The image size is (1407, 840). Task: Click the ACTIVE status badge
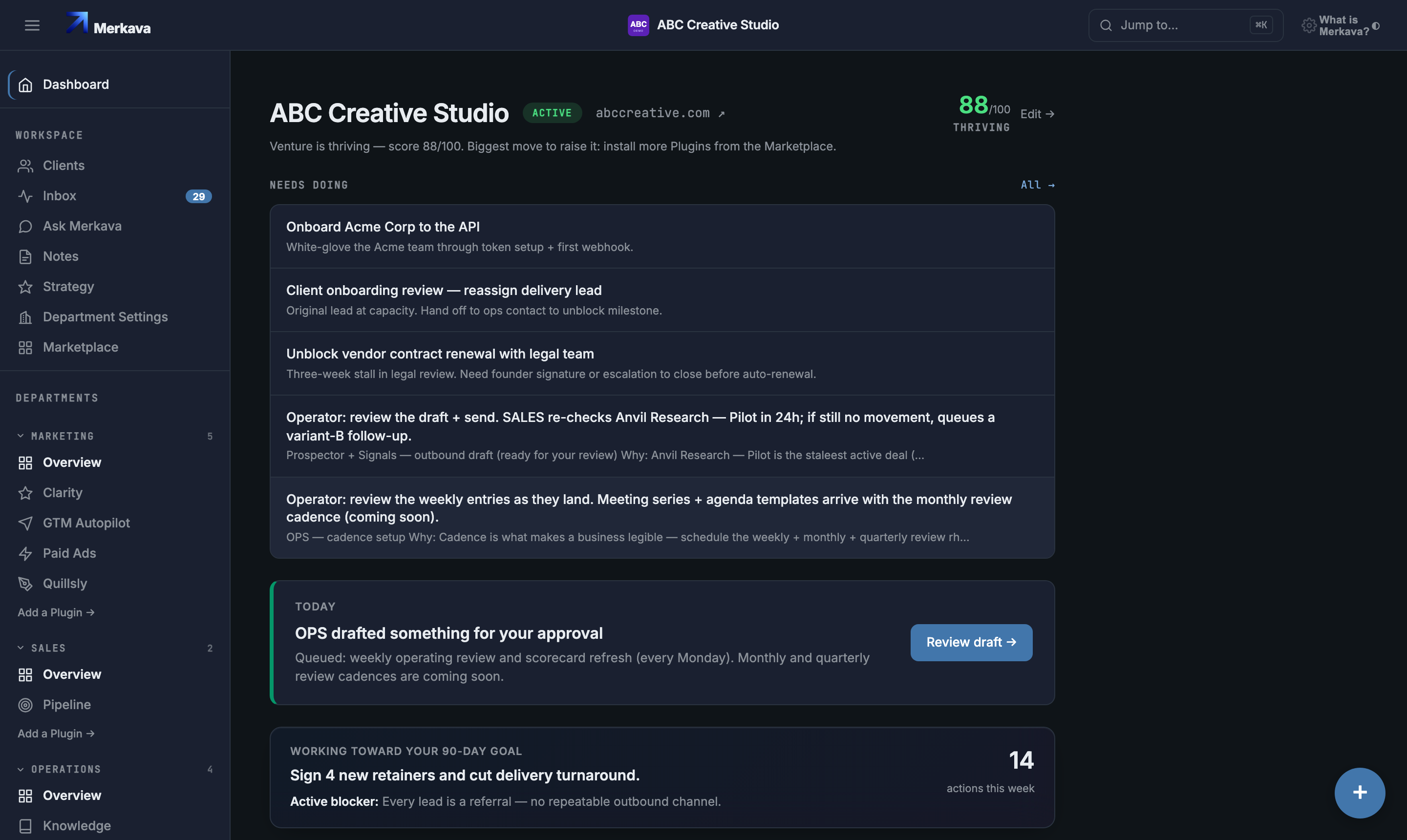[552, 113]
